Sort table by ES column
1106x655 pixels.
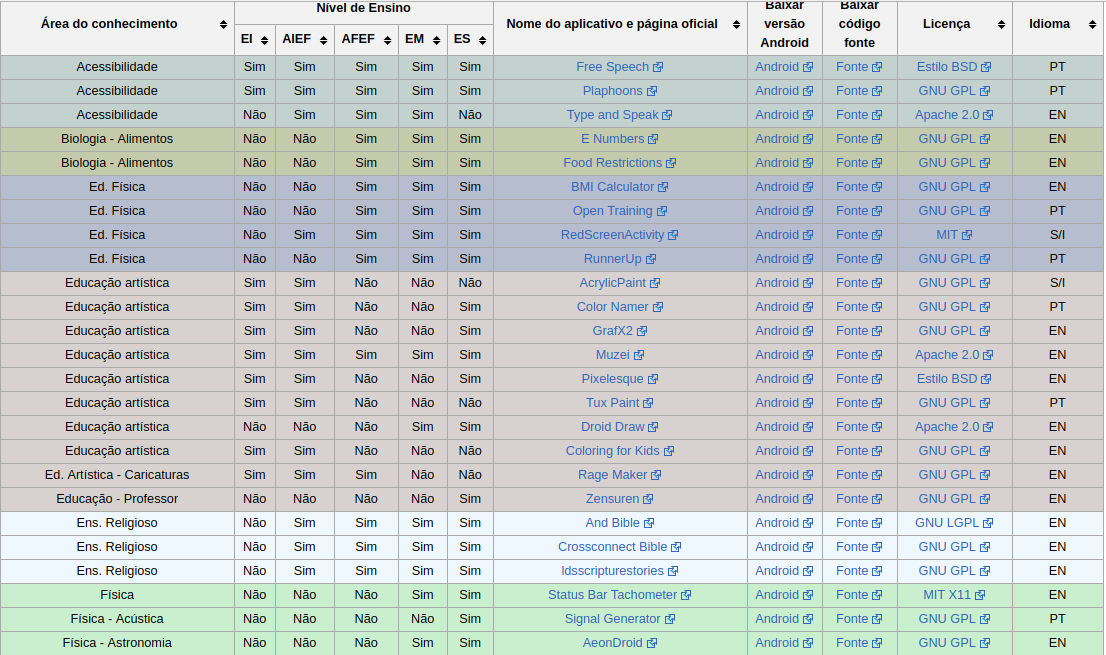482,40
